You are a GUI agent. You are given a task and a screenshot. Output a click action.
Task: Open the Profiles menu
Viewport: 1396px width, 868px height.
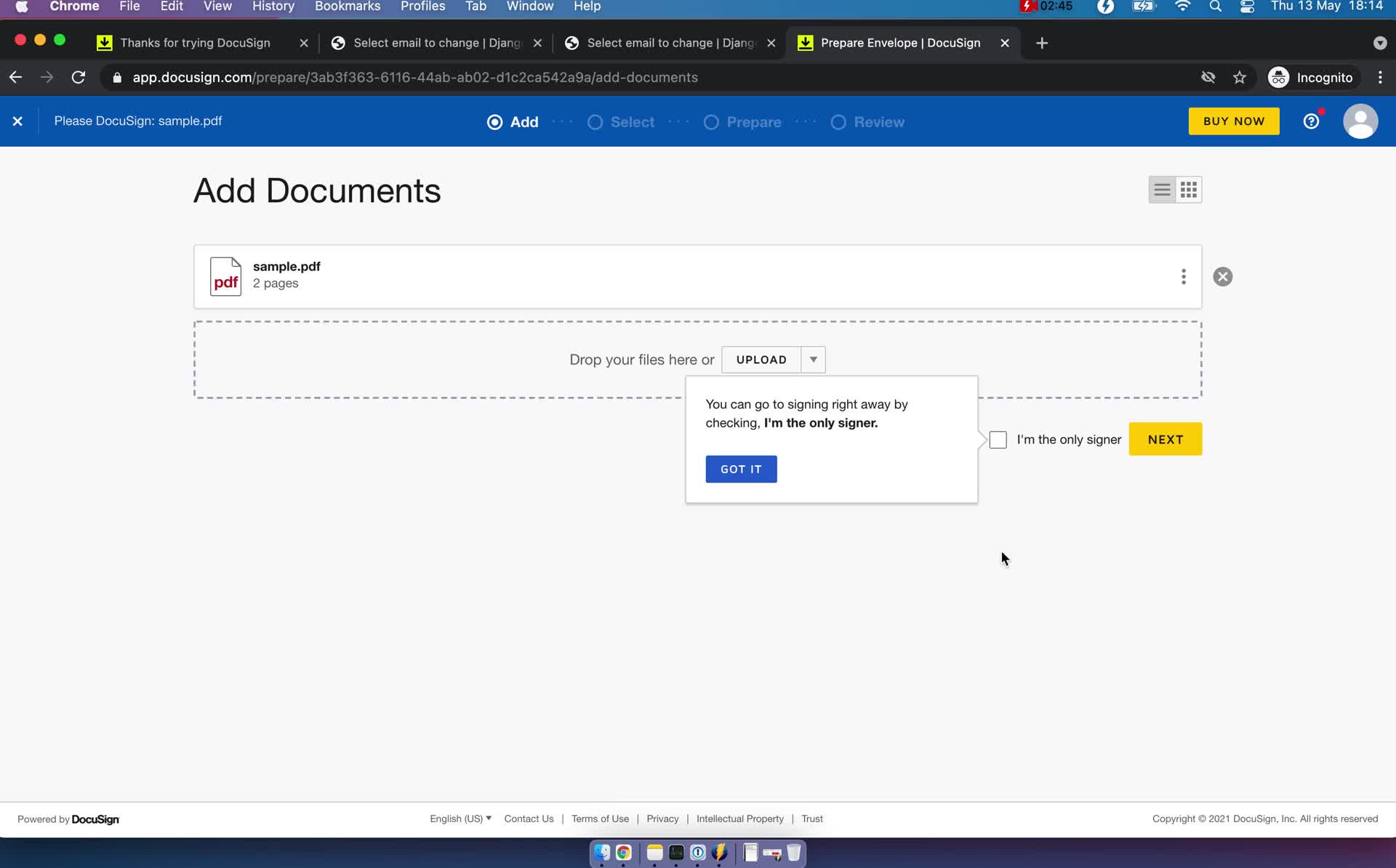[422, 7]
